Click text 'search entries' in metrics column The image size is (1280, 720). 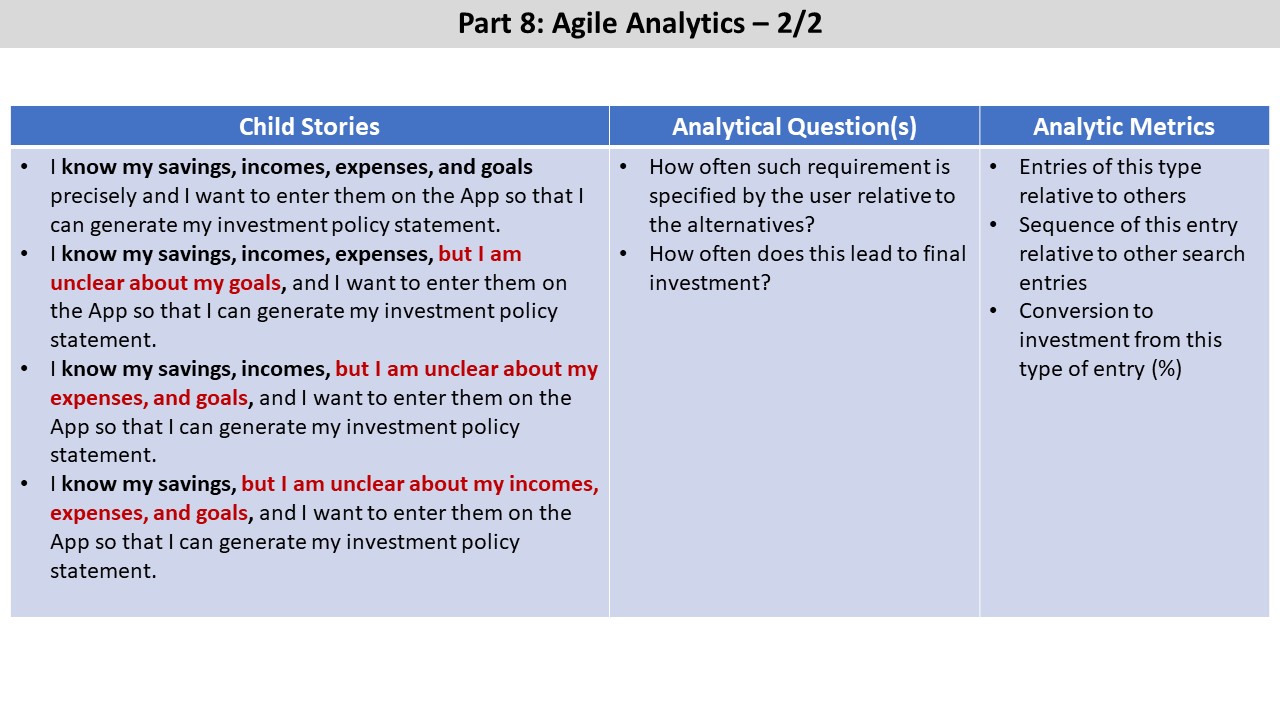click(1132, 268)
